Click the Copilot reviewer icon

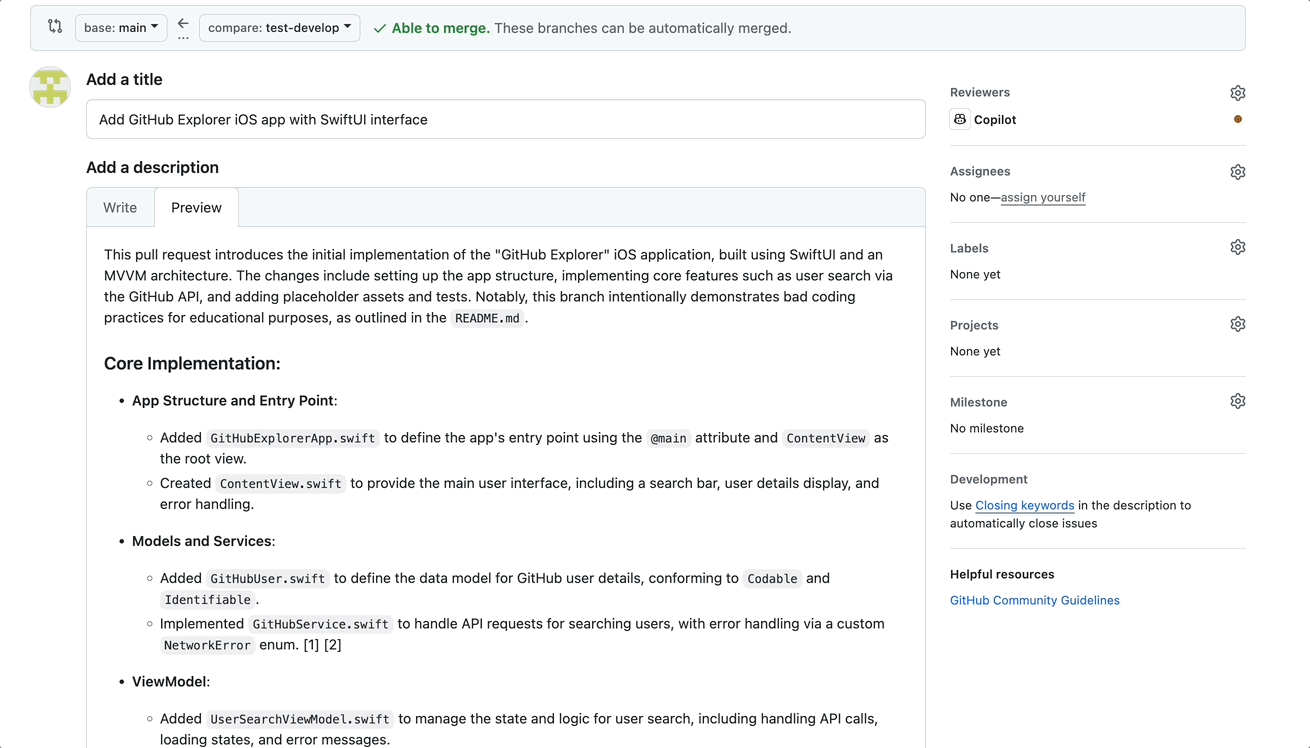pyautogui.click(x=960, y=119)
